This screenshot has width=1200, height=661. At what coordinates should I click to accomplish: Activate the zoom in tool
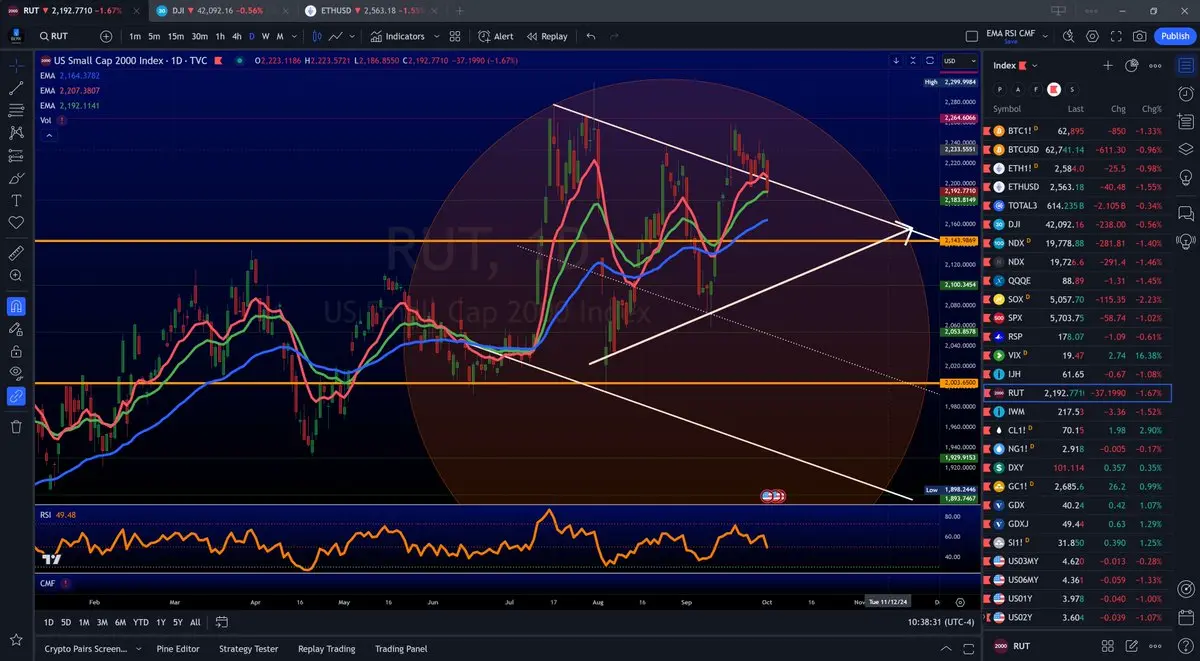16,275
